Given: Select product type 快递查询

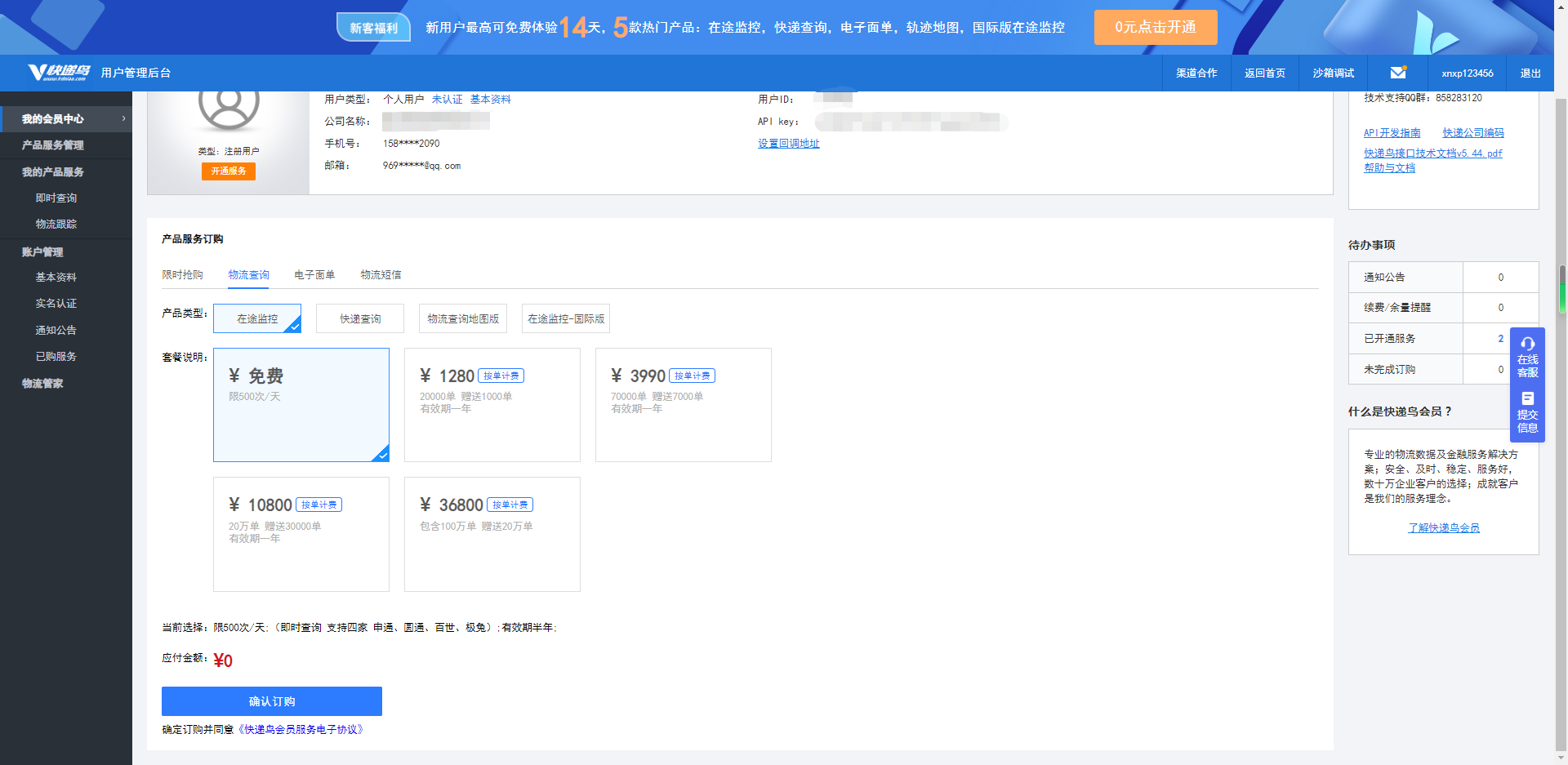Looking at the screenshot, I should [360, 318].
